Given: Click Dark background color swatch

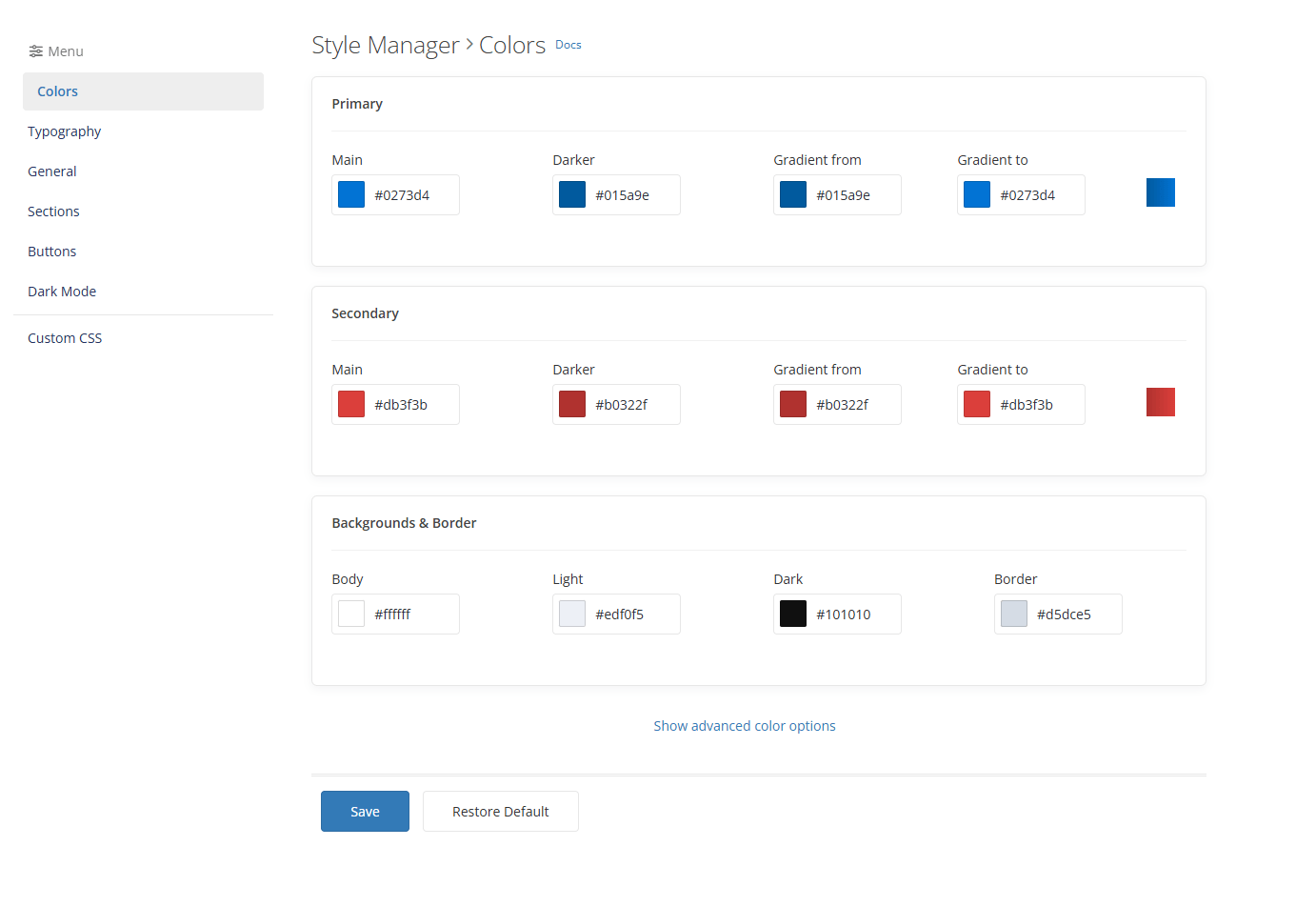Looking at the screenshot, I should 793,614.
